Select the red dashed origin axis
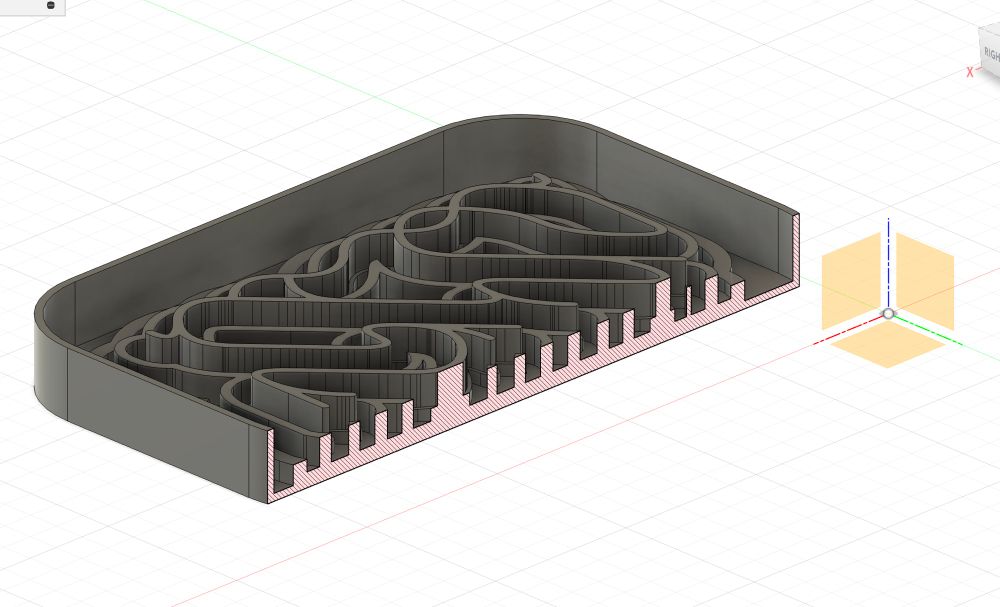This screenshot has width=1000, height=607. click(x=848, y=330)
